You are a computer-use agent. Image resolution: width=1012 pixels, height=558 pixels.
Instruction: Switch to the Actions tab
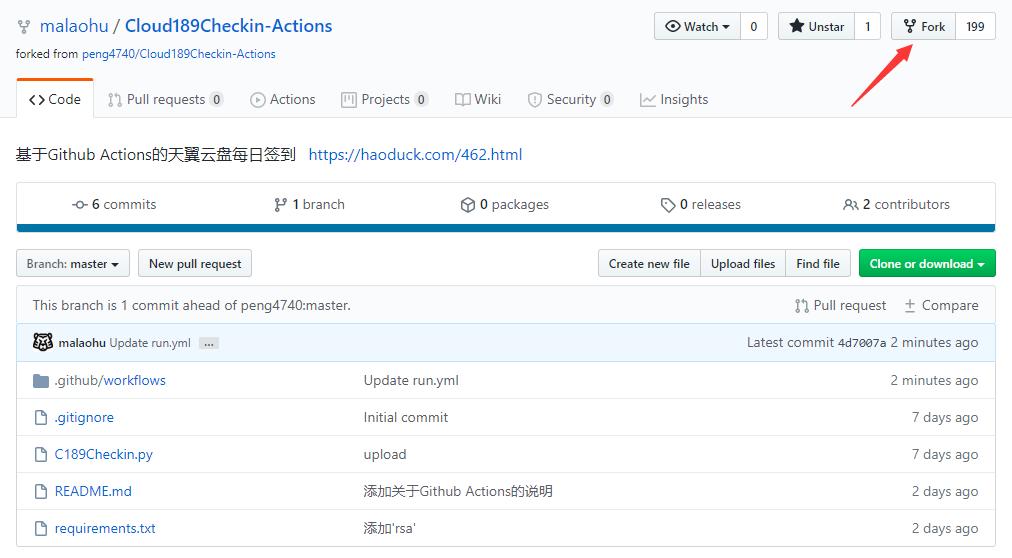point(282,99)
